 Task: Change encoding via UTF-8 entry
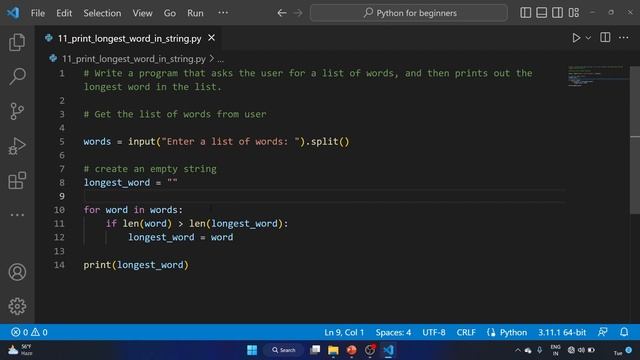click(433, 332)
